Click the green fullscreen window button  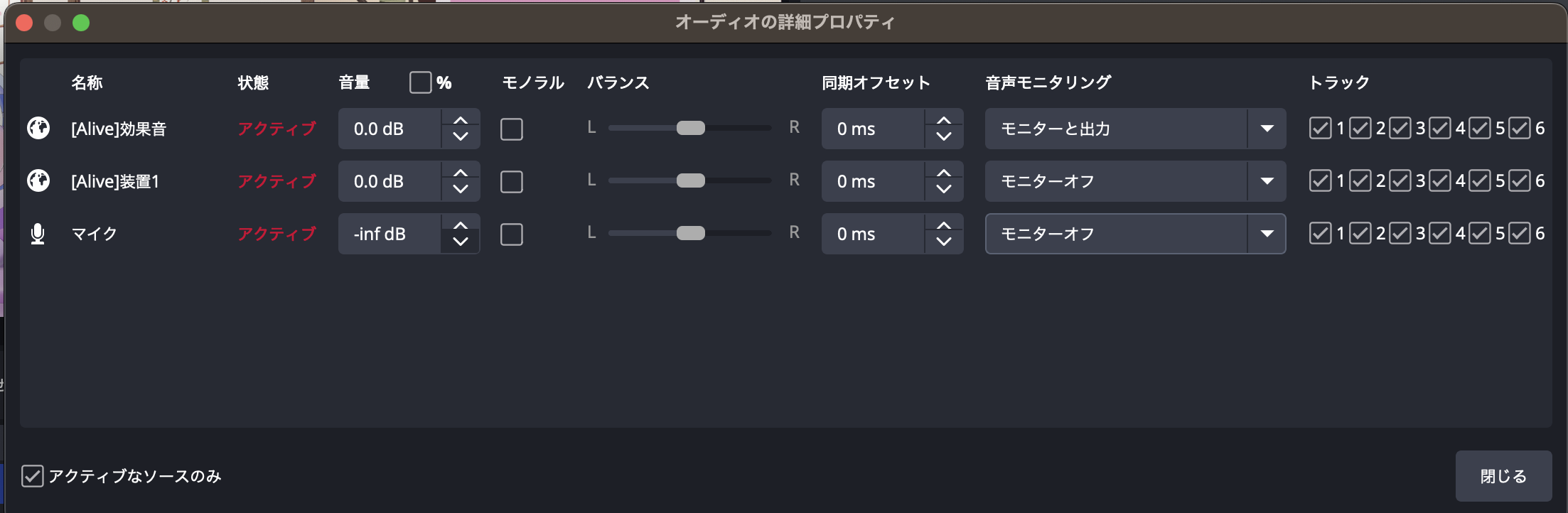pos(81,23)
